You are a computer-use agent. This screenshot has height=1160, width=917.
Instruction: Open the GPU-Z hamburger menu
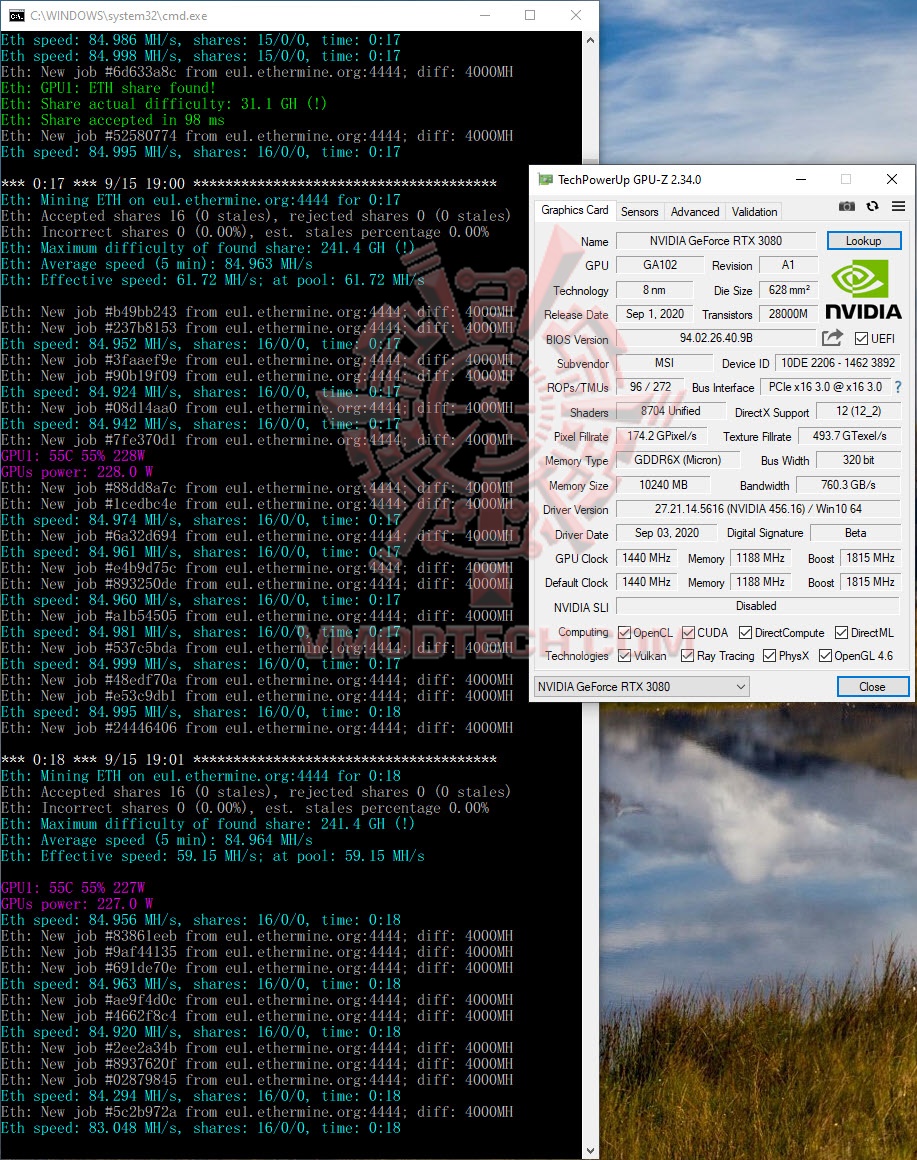(x=896, y=206)
